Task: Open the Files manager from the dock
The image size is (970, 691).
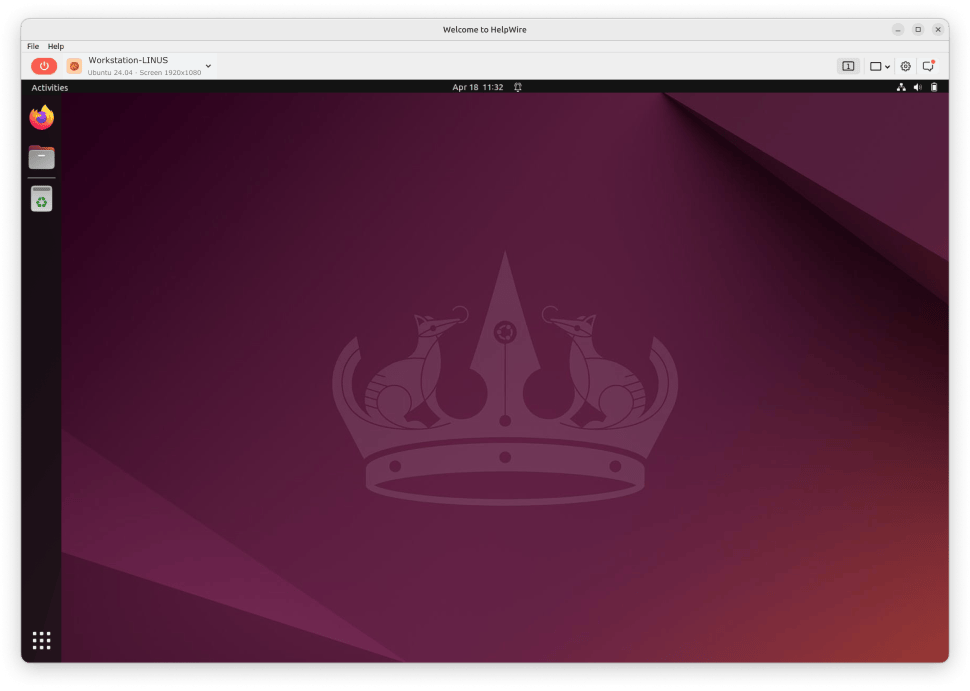Action: (x=41, y=157)
